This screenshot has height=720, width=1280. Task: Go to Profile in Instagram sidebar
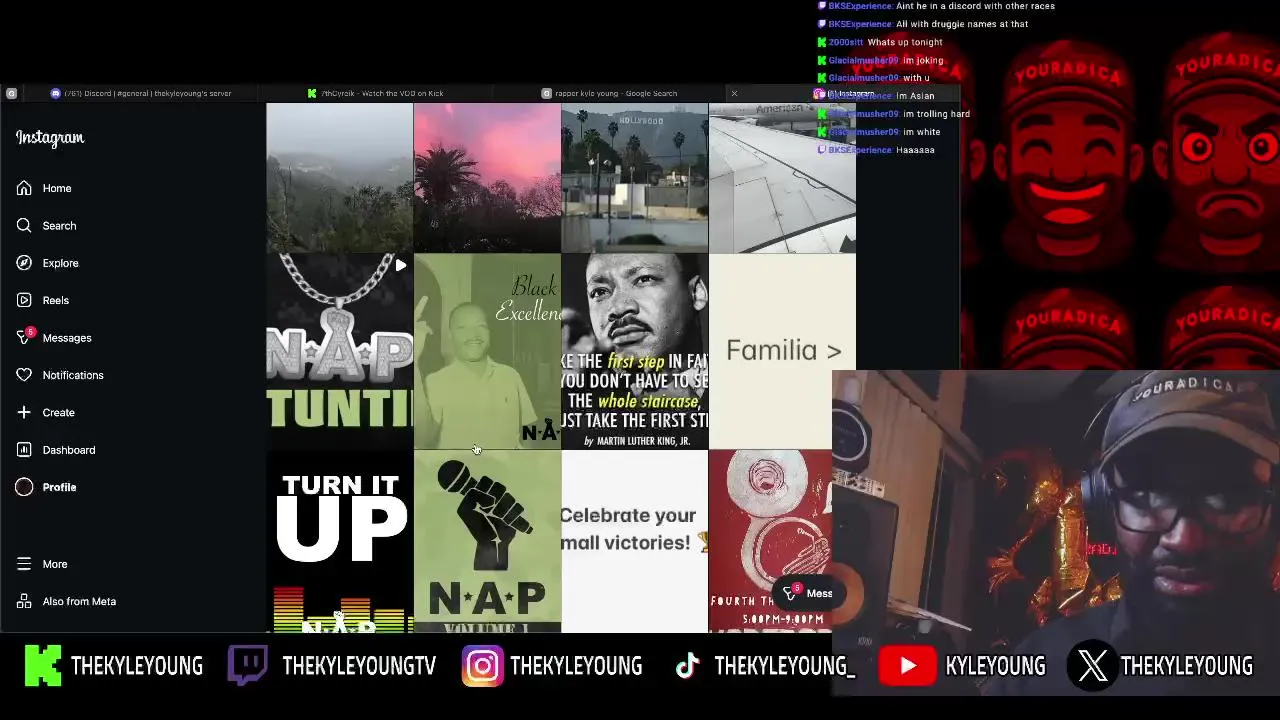(59, 487)
